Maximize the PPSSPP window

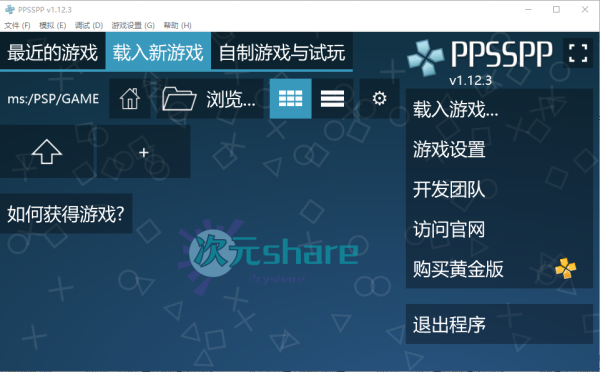556,10
